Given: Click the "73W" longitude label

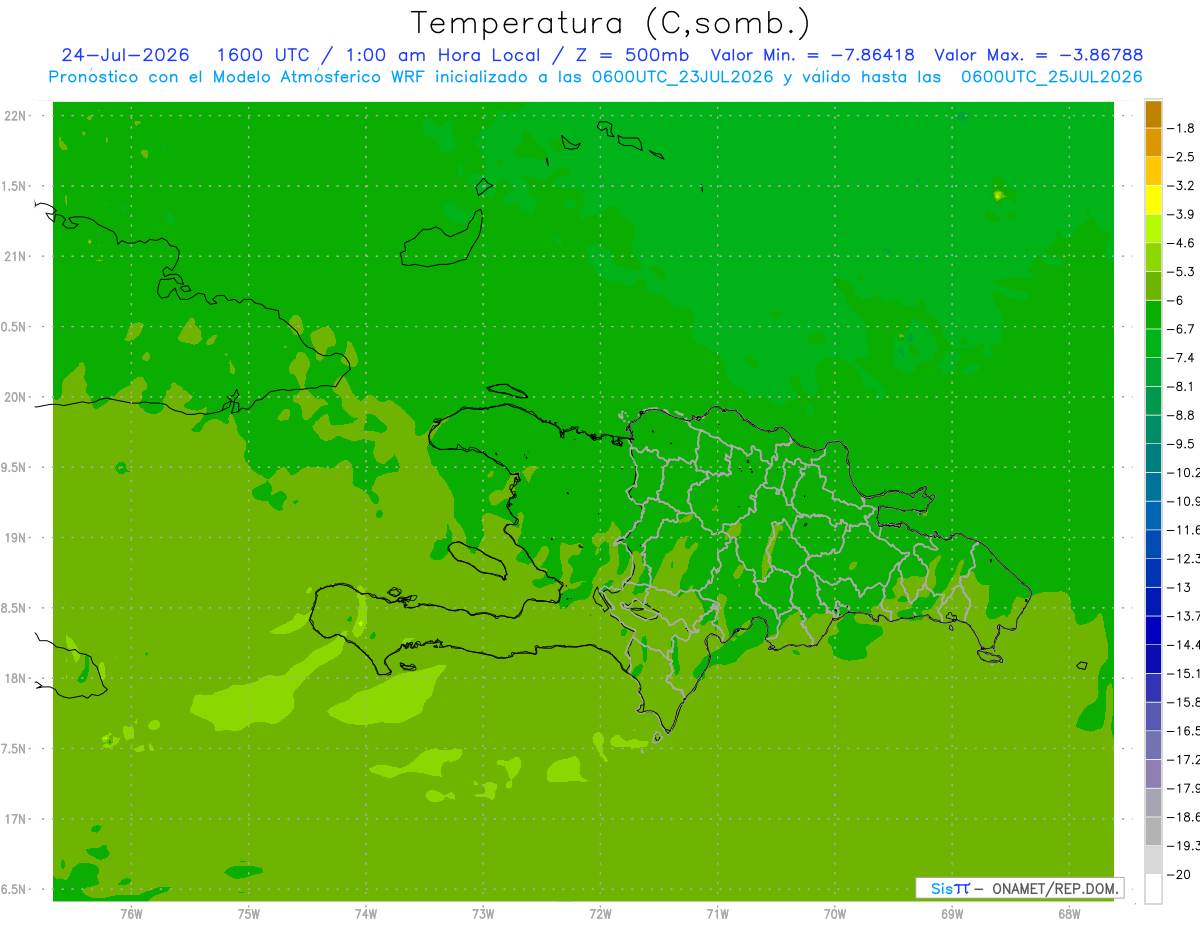Looking at the screenshot, I should (483, 914).
